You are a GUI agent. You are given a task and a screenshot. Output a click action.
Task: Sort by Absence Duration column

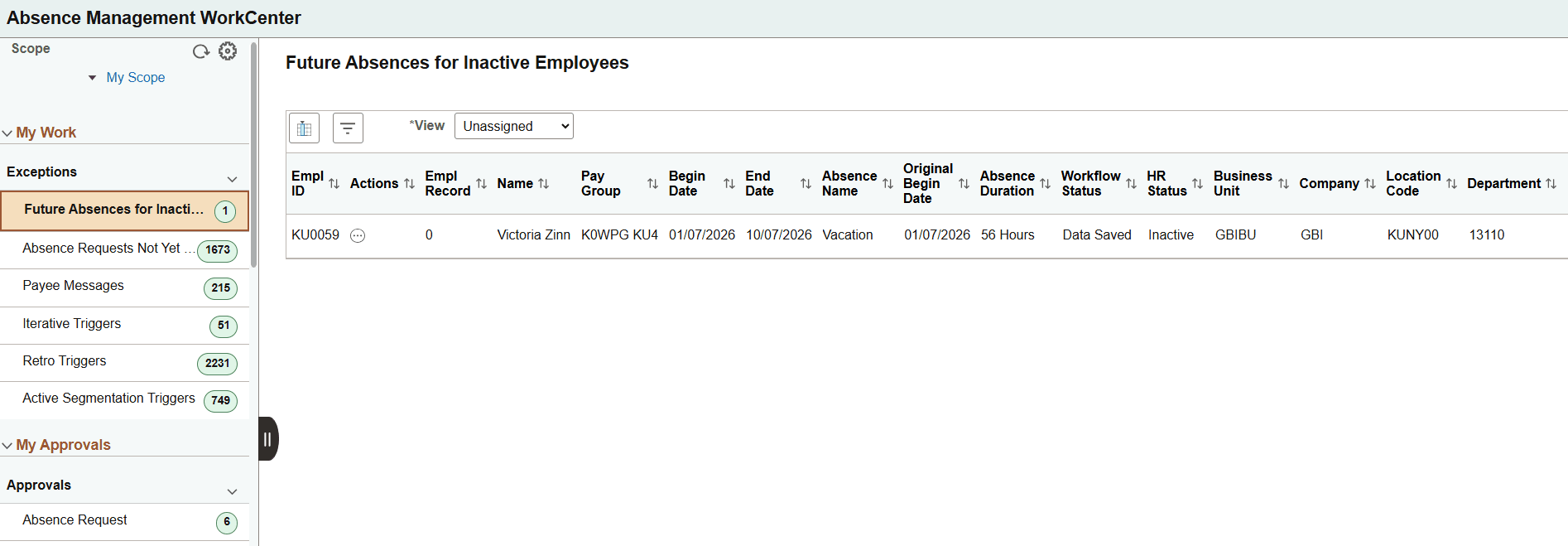pyautogui.click(x=1045, y=184)
